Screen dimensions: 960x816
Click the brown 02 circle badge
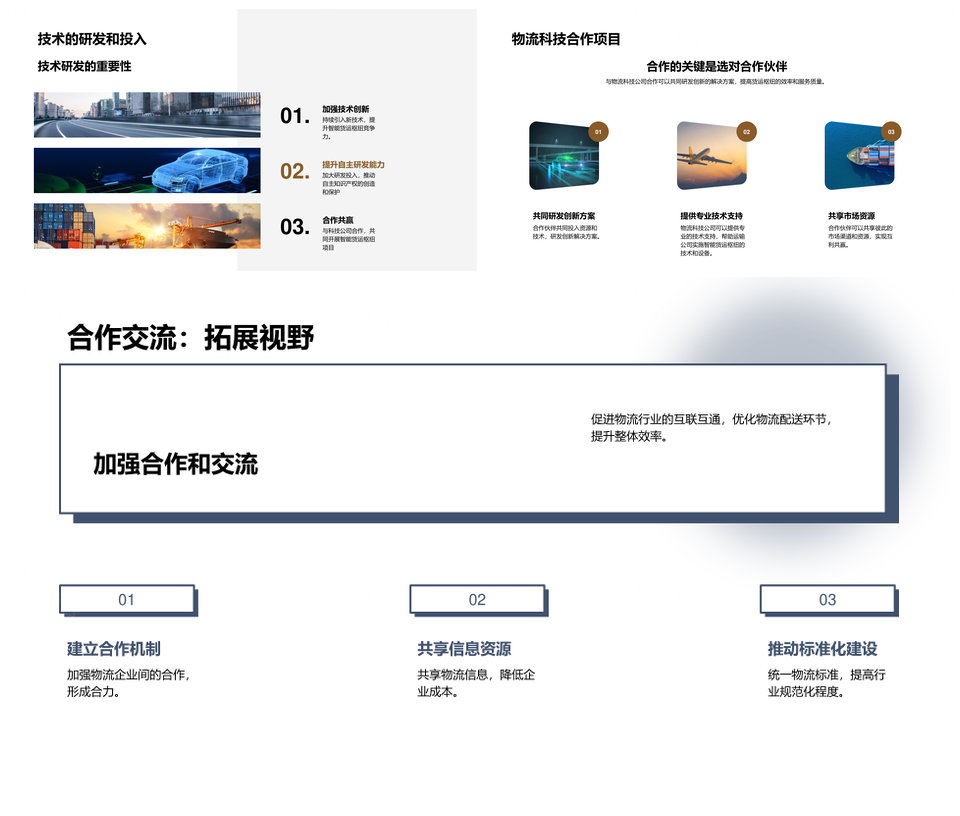pos(746,132)
